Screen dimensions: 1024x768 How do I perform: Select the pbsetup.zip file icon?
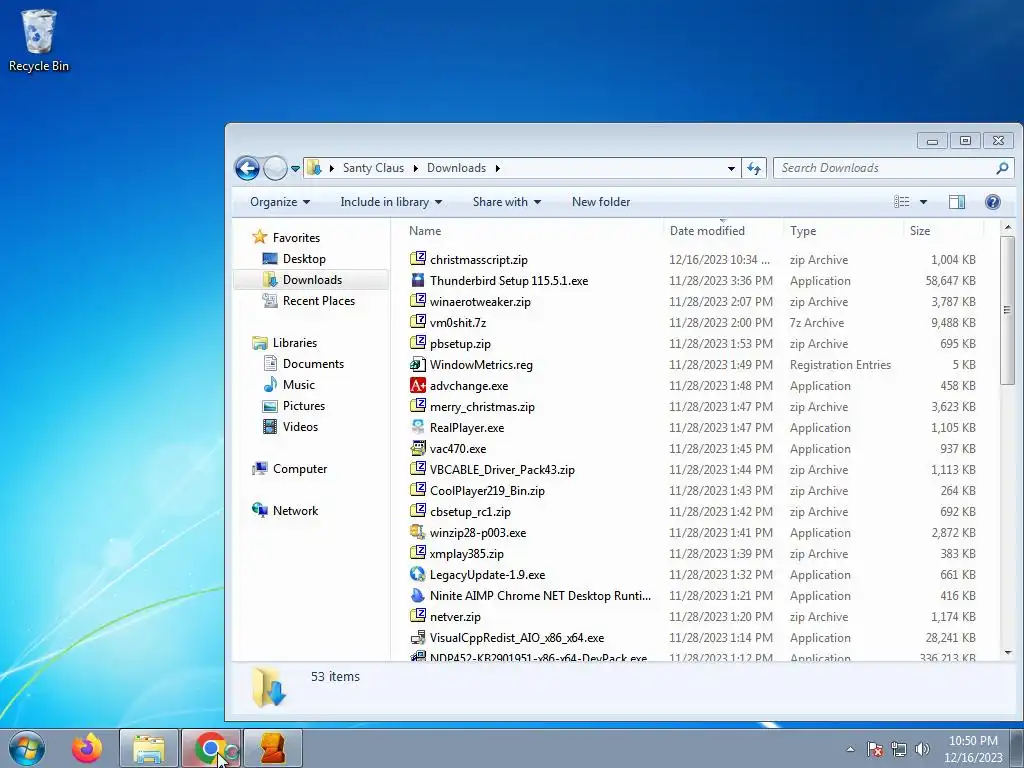point(418,343)
